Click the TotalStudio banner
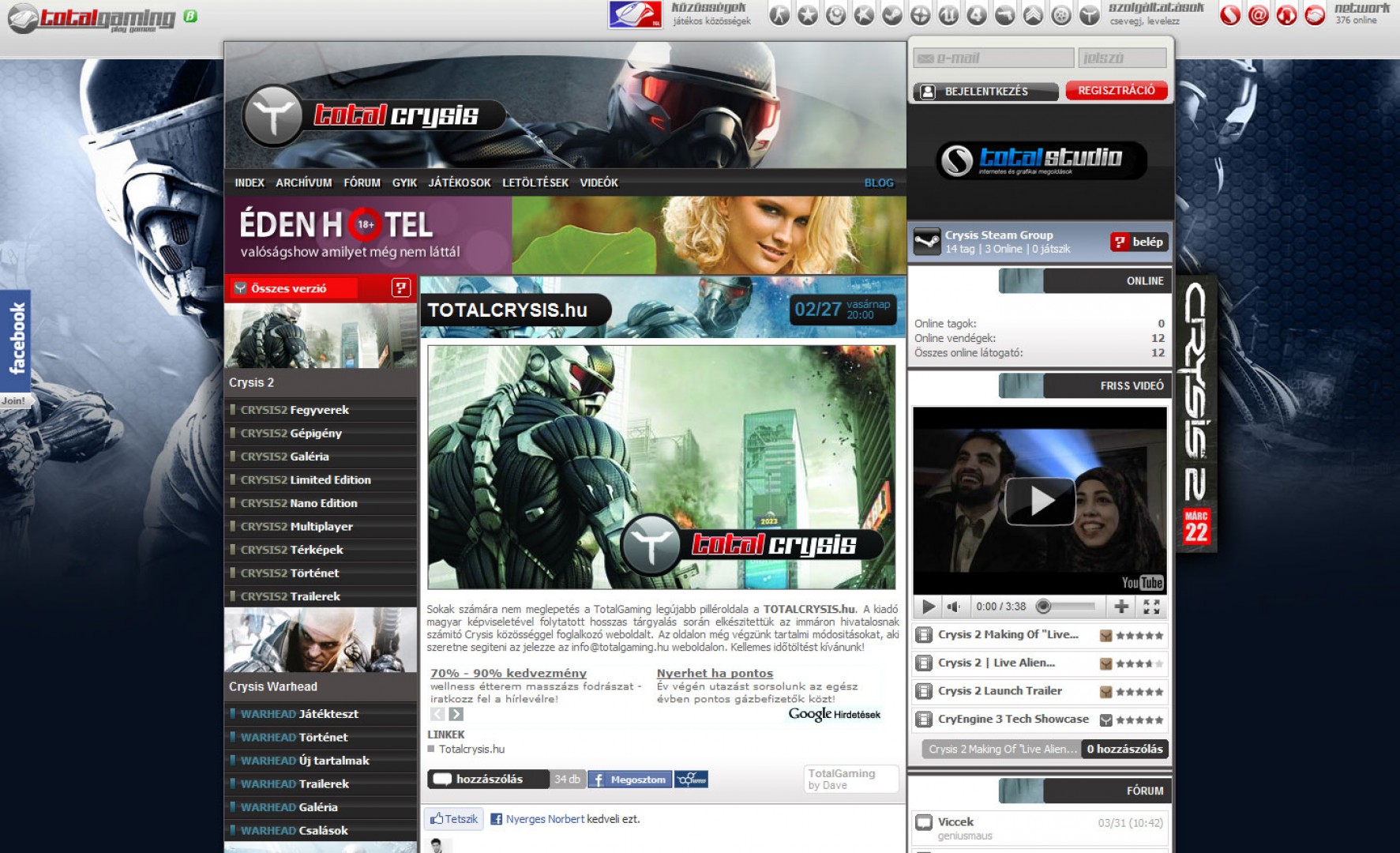 1042,160
